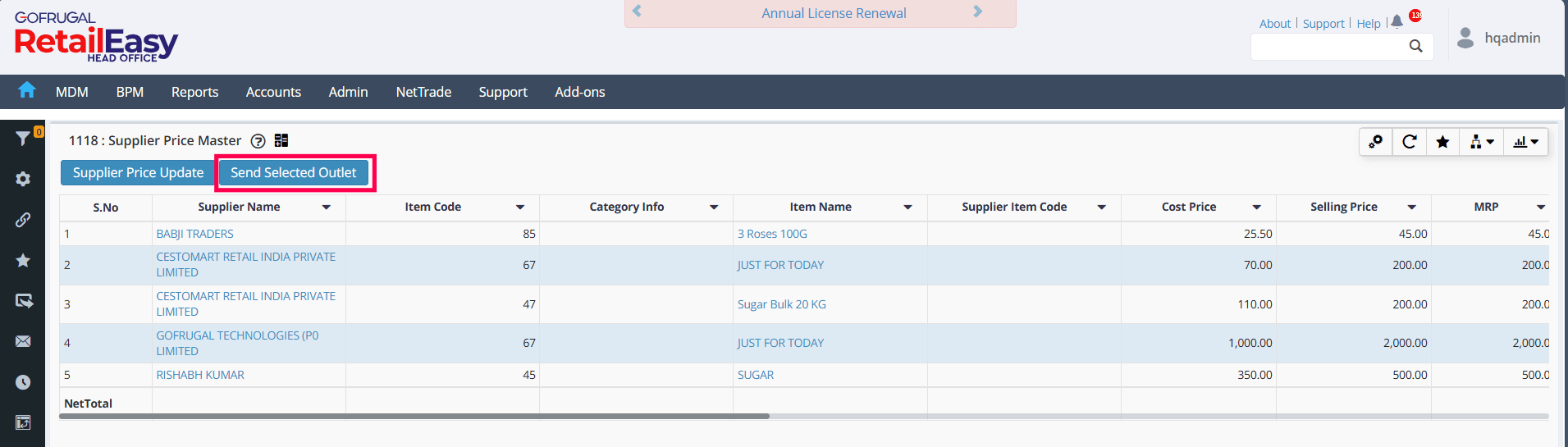Click the notification bell icon
The height and width of the screenshot is (447, 1568).
[1397, 22]
